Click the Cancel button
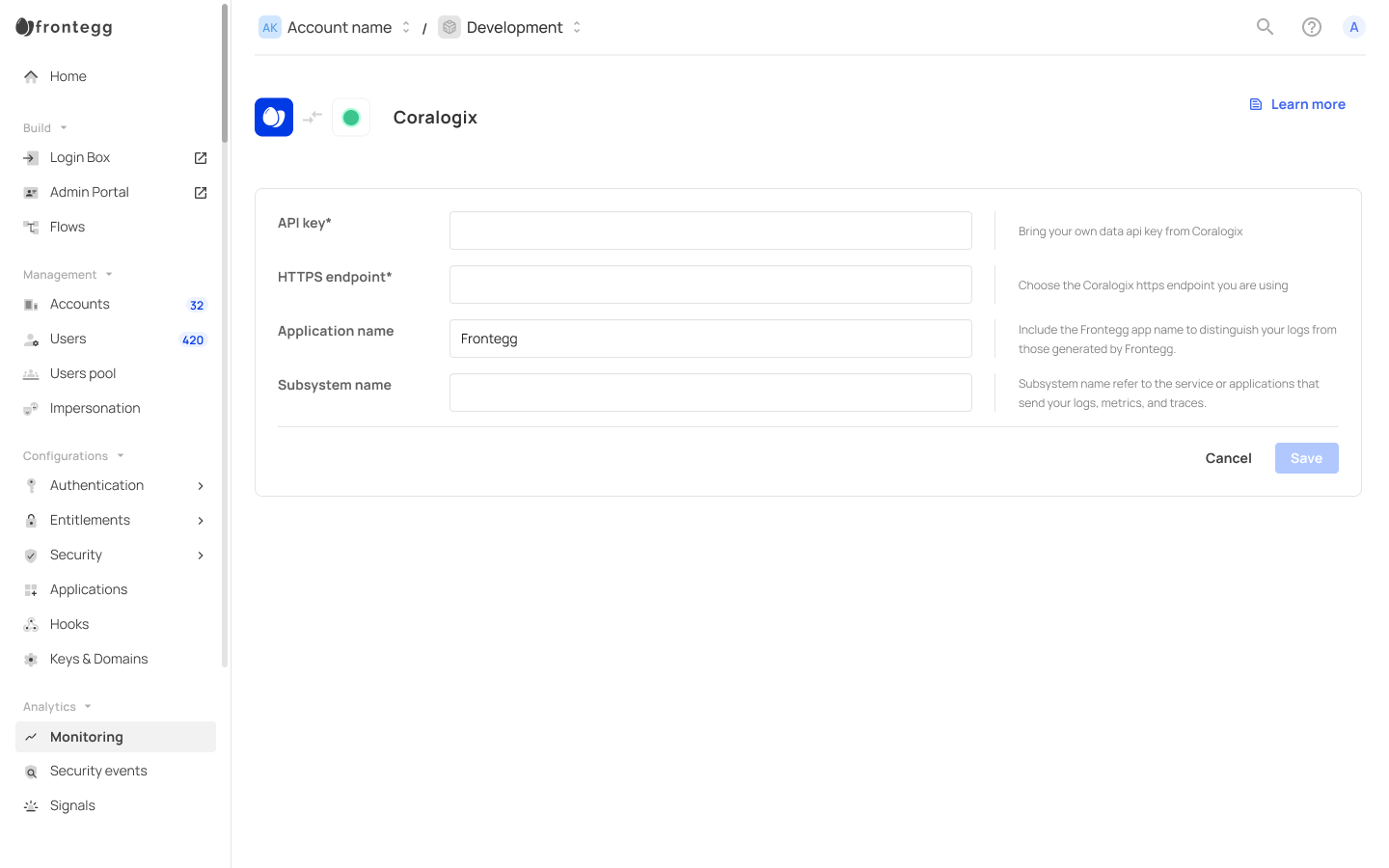This screenshot has height=868, width=1389. [x=1228, y=458]
